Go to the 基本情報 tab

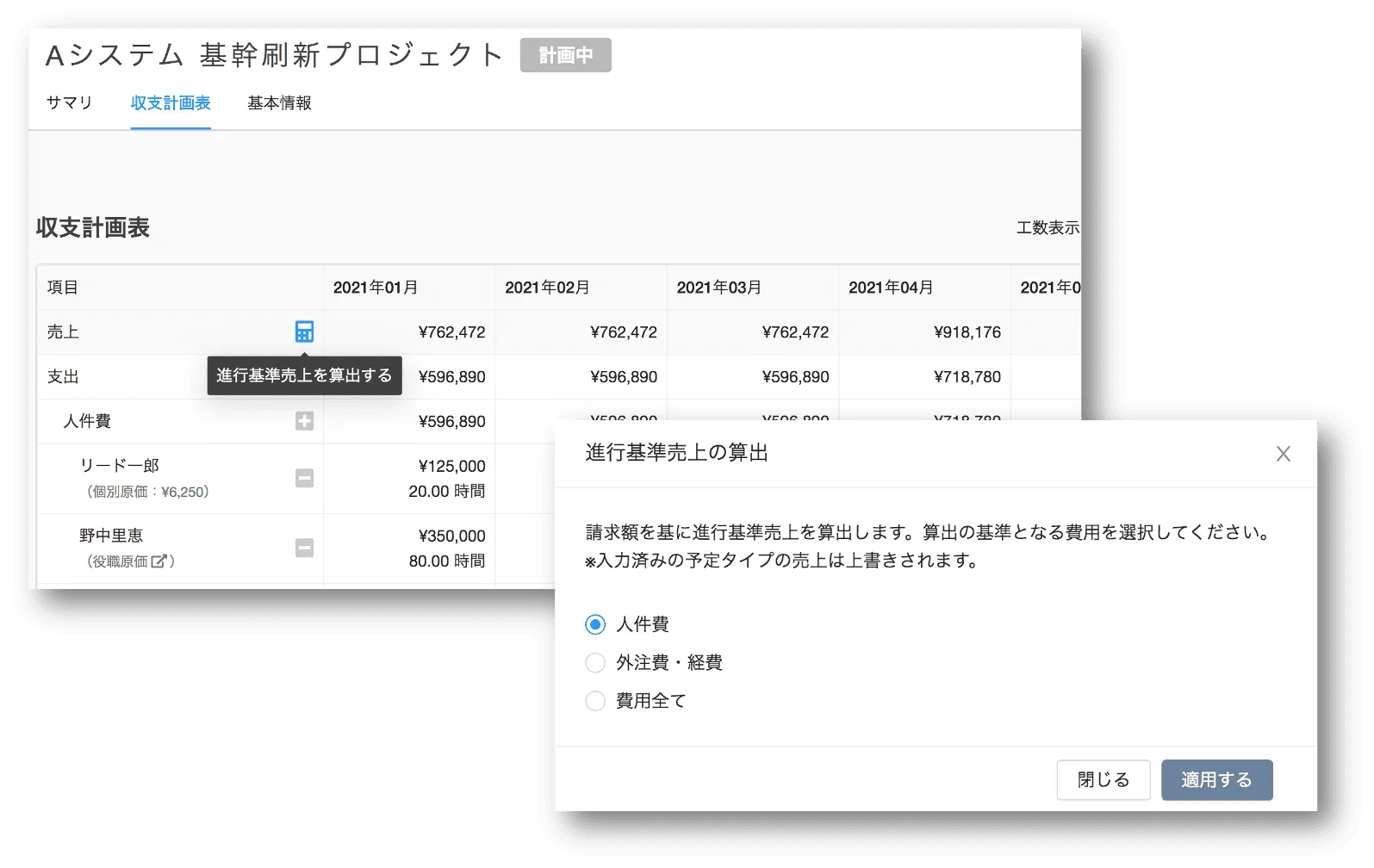(279, 103)
